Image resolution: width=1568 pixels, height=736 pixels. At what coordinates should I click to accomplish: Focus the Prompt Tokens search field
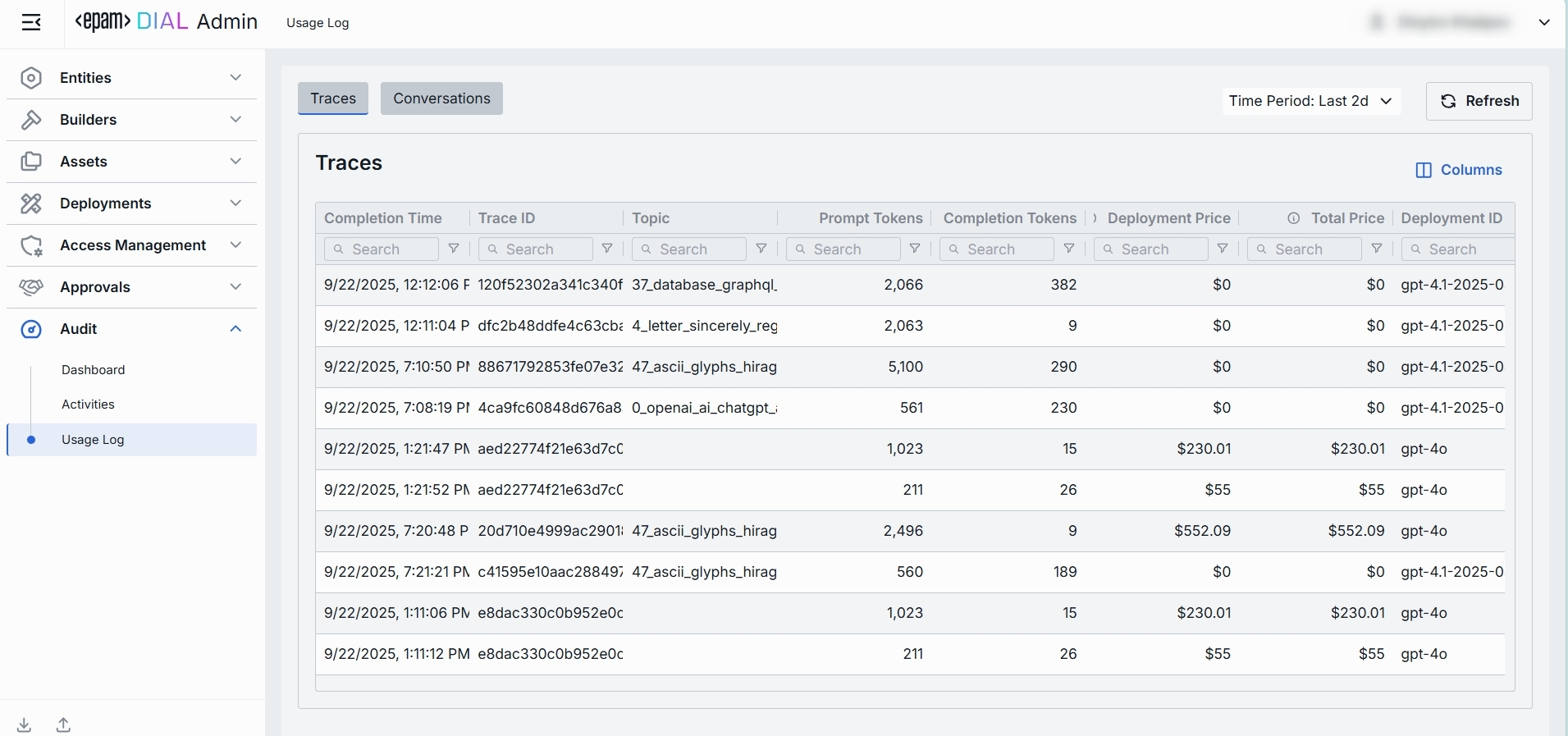(x=843, y=249)
